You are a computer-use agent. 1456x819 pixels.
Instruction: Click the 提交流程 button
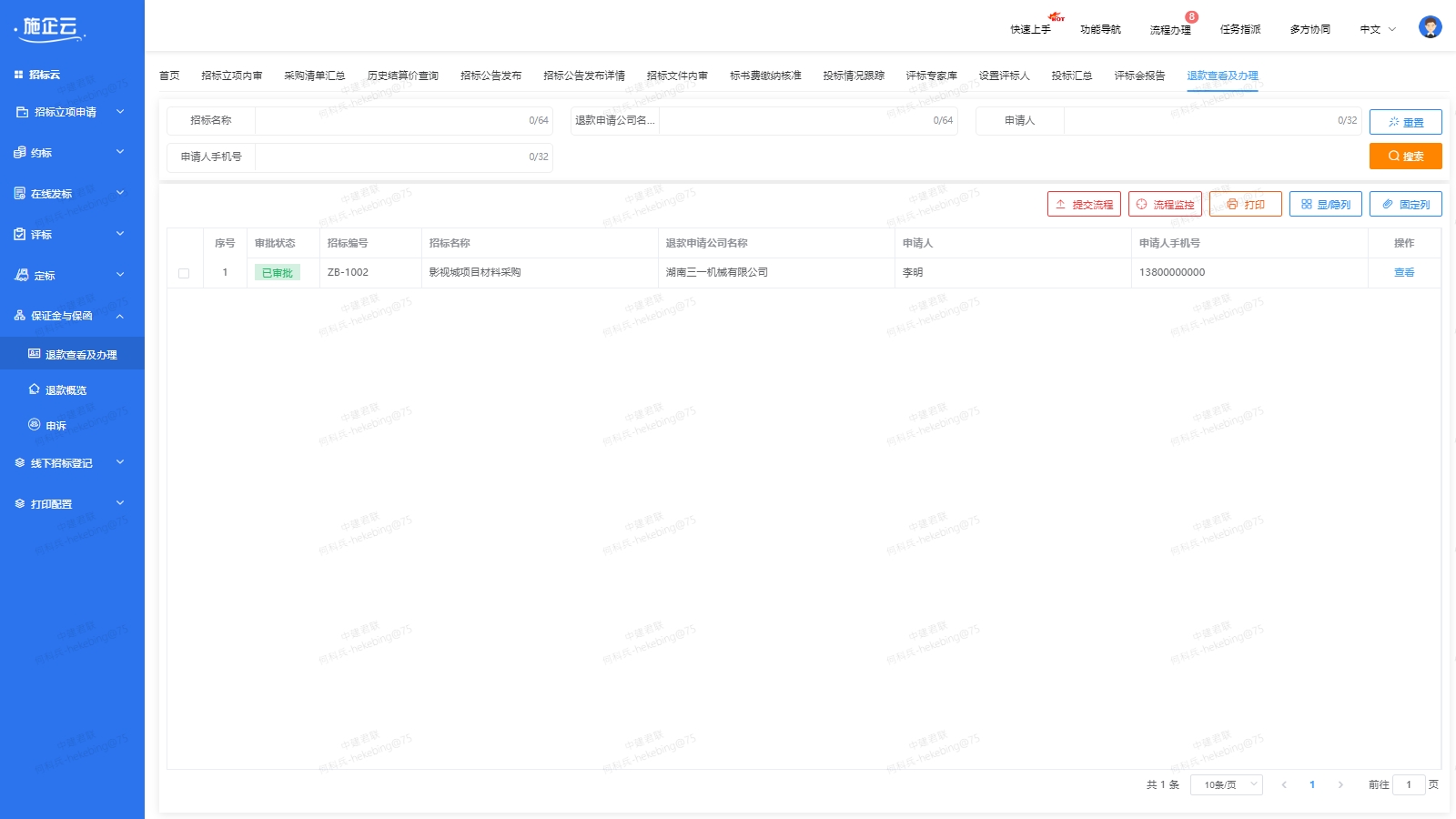click(1084, 204)
